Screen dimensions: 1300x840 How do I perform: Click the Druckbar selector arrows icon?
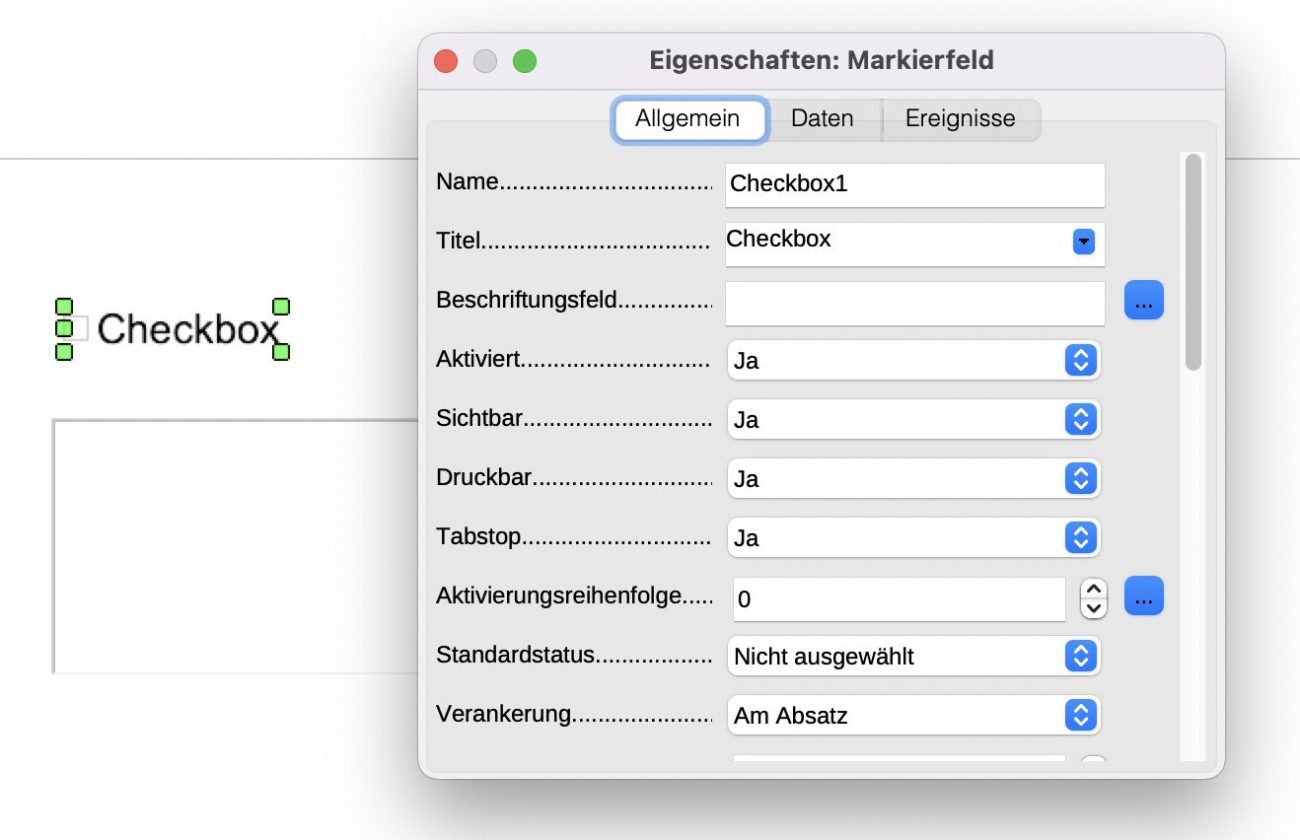[1079, 478]
